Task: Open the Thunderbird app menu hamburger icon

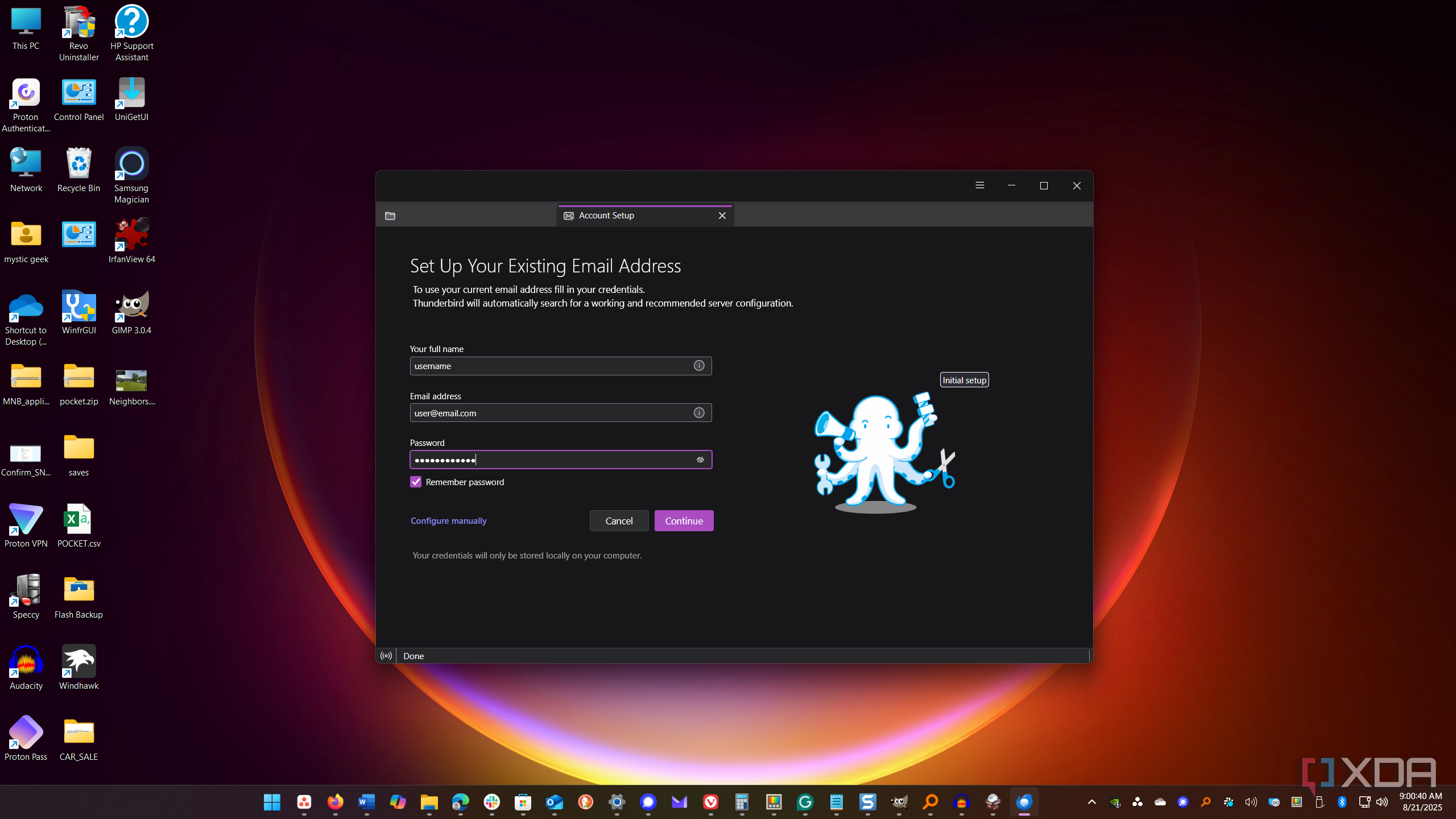Action: point(979,185)
